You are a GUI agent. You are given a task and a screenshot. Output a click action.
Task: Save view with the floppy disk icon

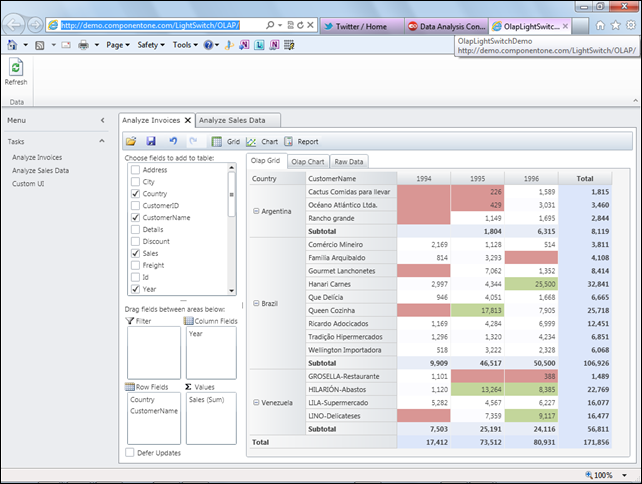coord(151,141)
